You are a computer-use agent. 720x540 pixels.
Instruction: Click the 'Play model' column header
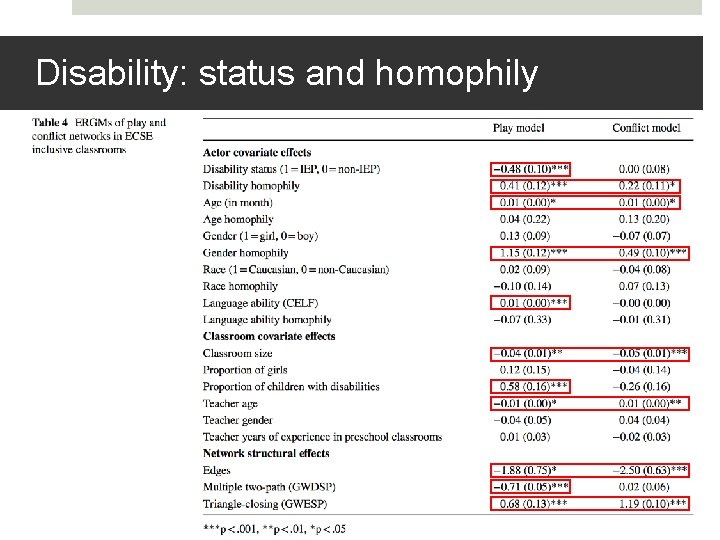tap(518, 128)
